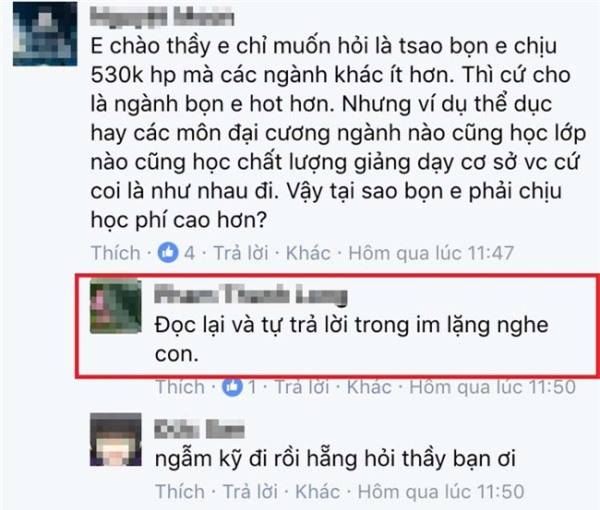Click the bottom comment's 11:50 timestamp
This screenshot has height=510, width=600.
pyautogui.click(x=441, y=492)
